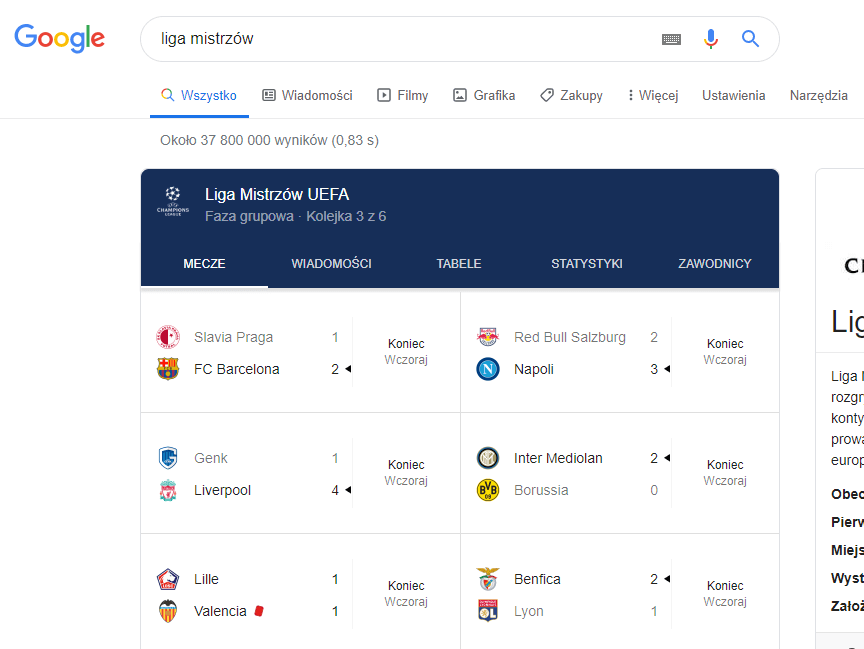Open the Ustawienia settings menu
This screenshot has width=864, height=649.
tap(733, 96)
